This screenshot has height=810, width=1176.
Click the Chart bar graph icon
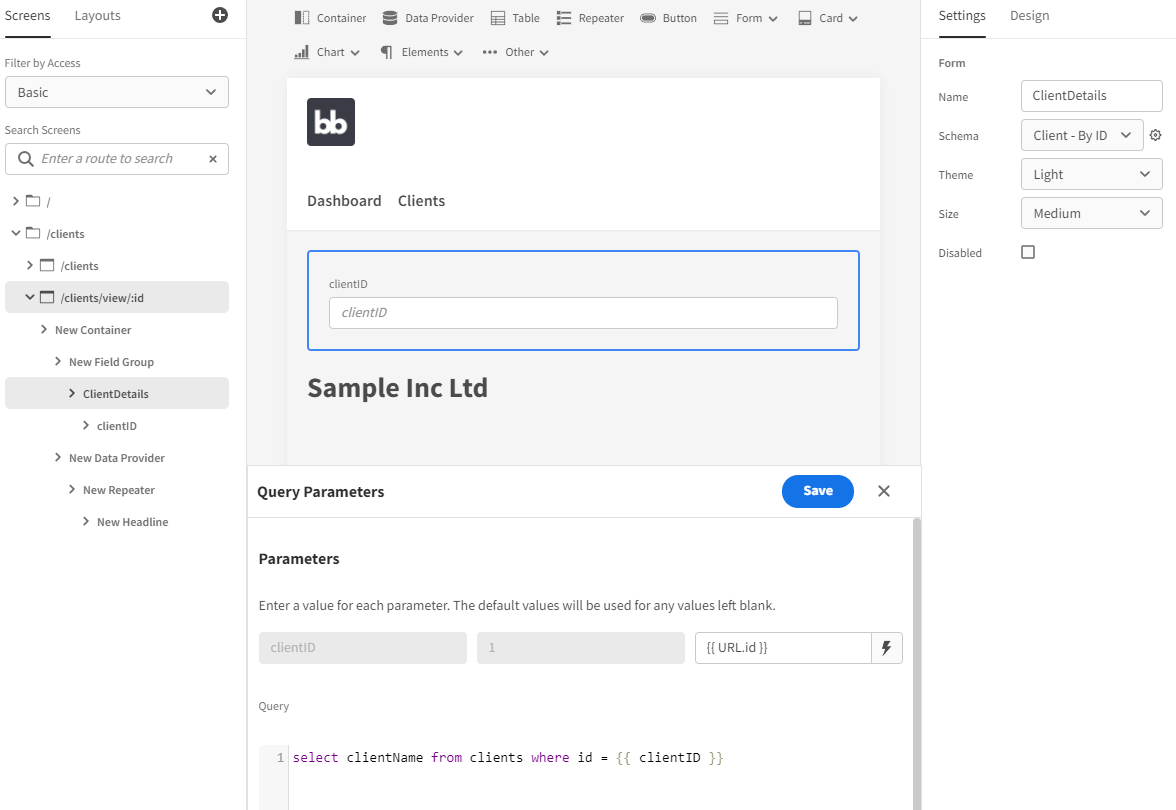302,52
